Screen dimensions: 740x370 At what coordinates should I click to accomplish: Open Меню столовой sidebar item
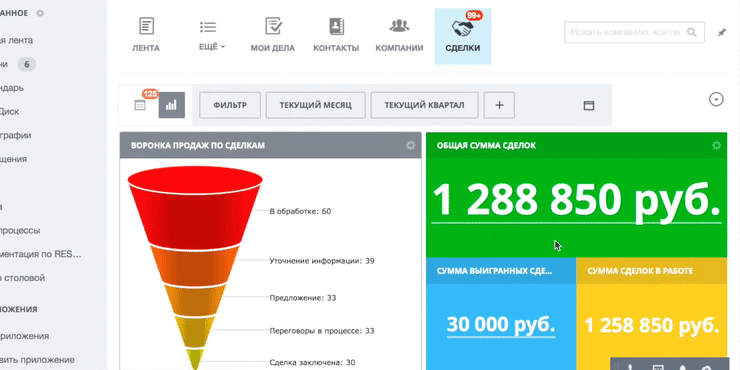[23, 278]
